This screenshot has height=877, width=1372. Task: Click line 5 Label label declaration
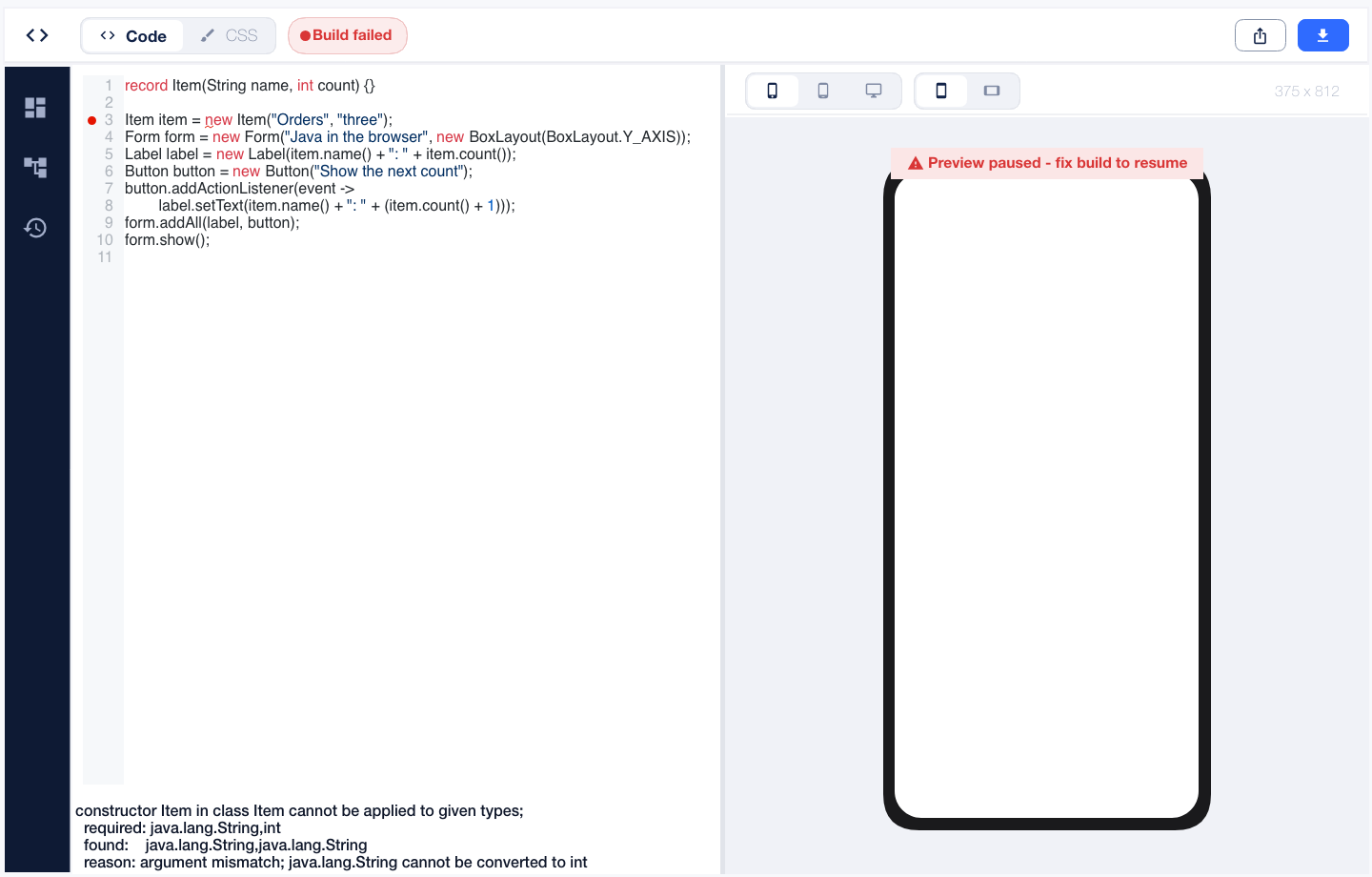click(320, 154)
